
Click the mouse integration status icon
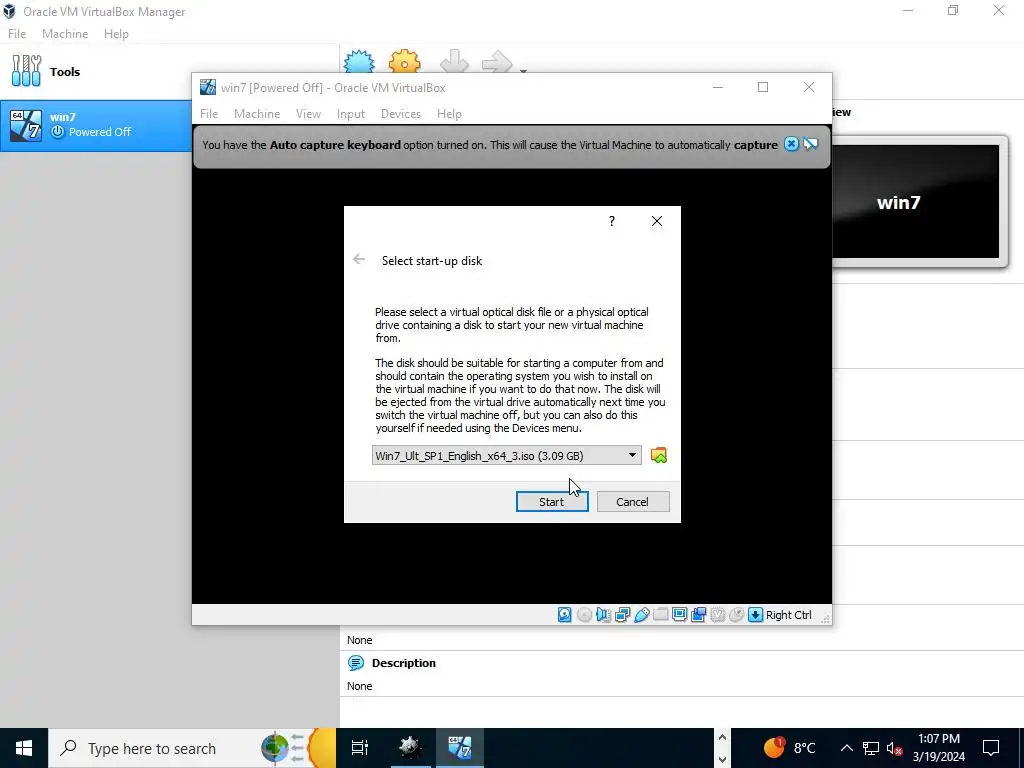point(736,615)
